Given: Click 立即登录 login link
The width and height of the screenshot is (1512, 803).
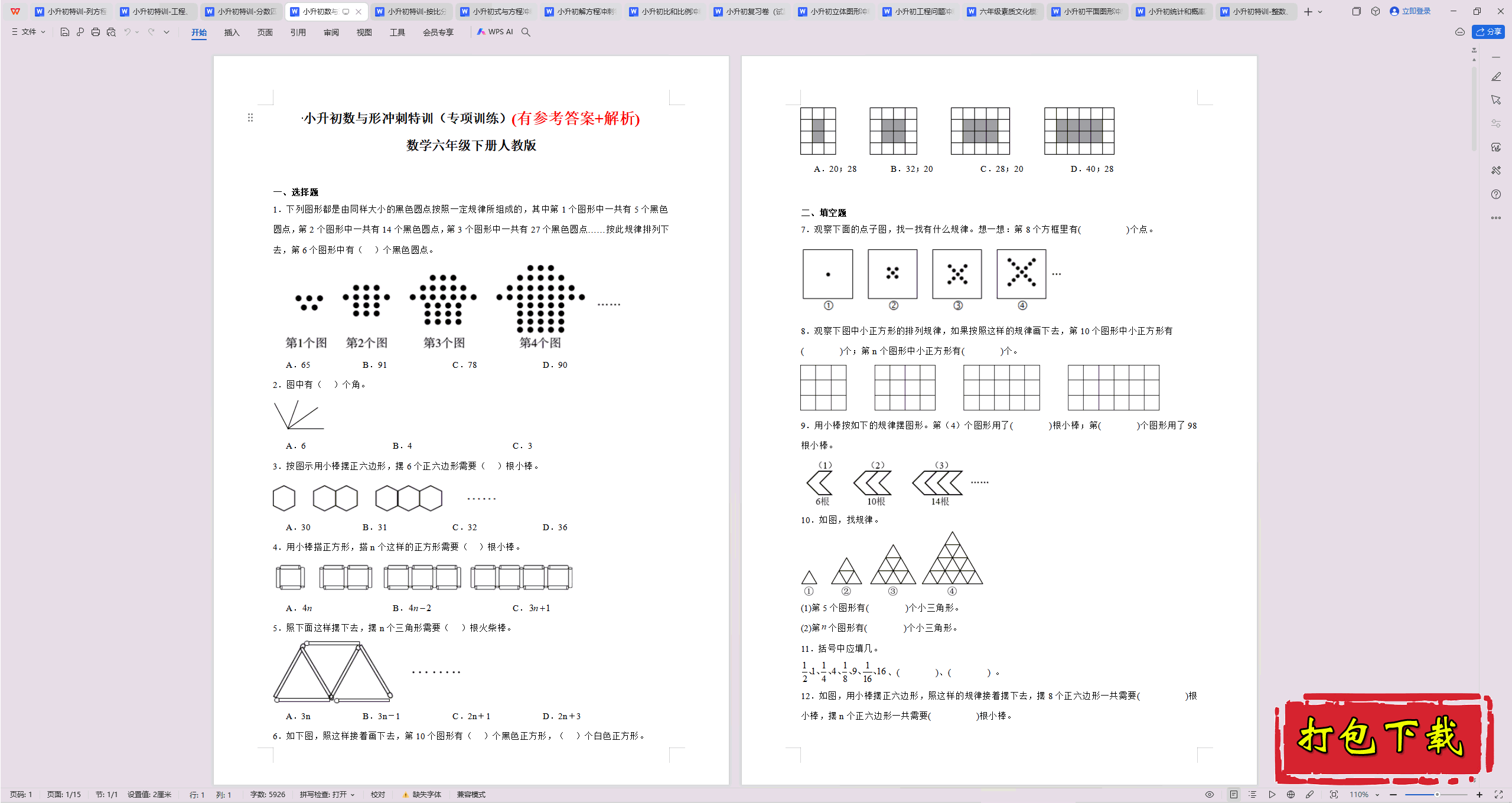Looking at the screenshot, I should coord(1410,11).
